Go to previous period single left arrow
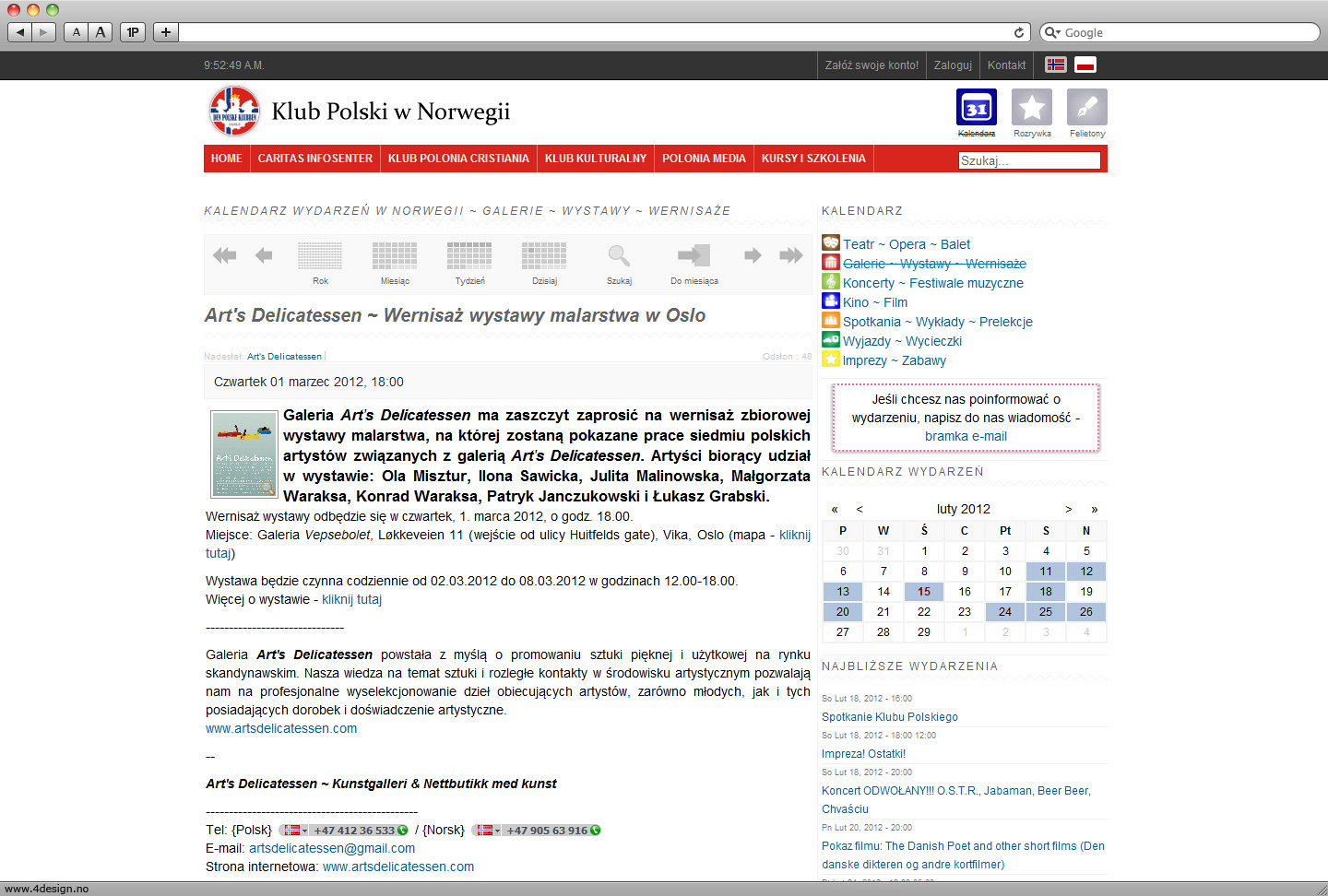Screen dimensions: 1328x896 (x=264, y=255)
